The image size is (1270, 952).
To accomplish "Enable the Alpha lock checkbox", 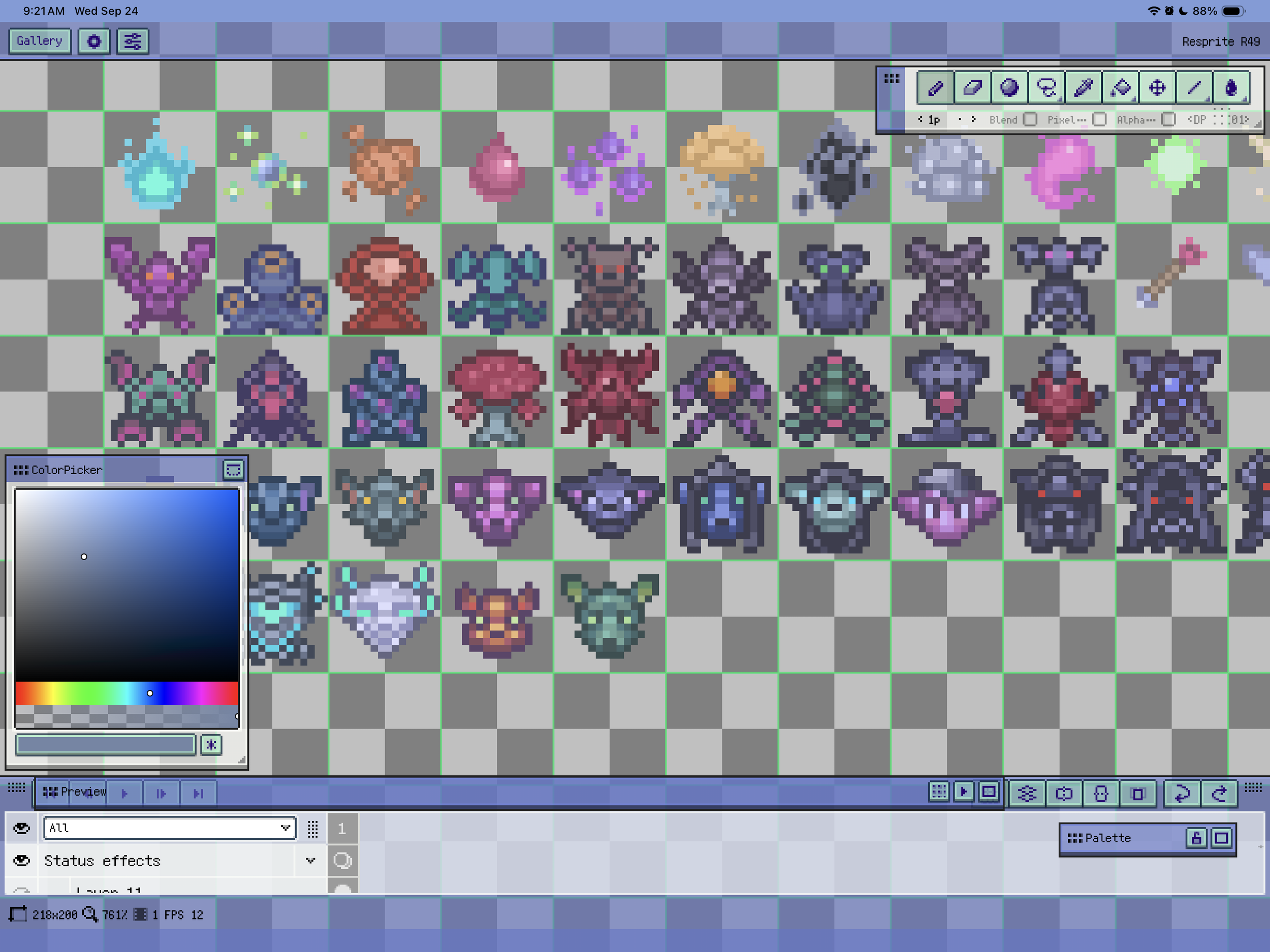I will 1168,119.
